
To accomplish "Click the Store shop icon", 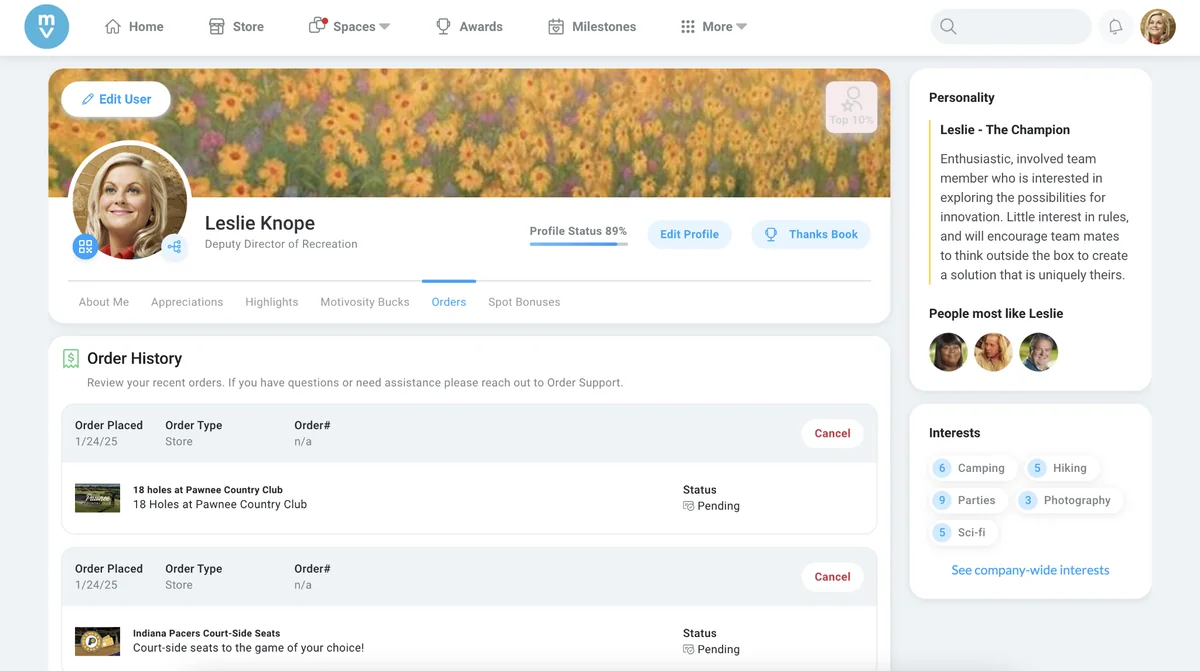I will (217, 27).
